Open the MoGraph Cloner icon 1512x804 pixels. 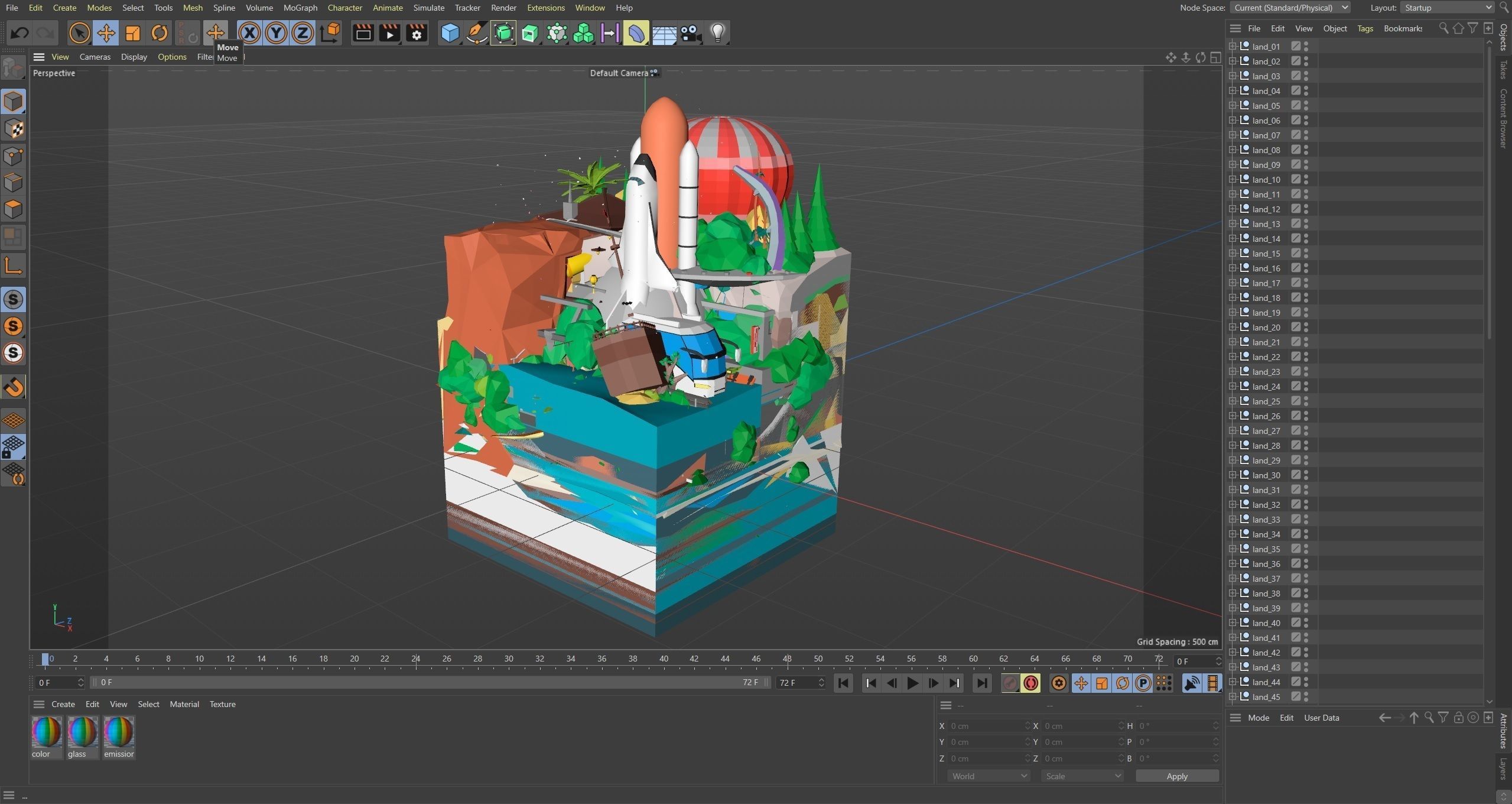[557, 33]
